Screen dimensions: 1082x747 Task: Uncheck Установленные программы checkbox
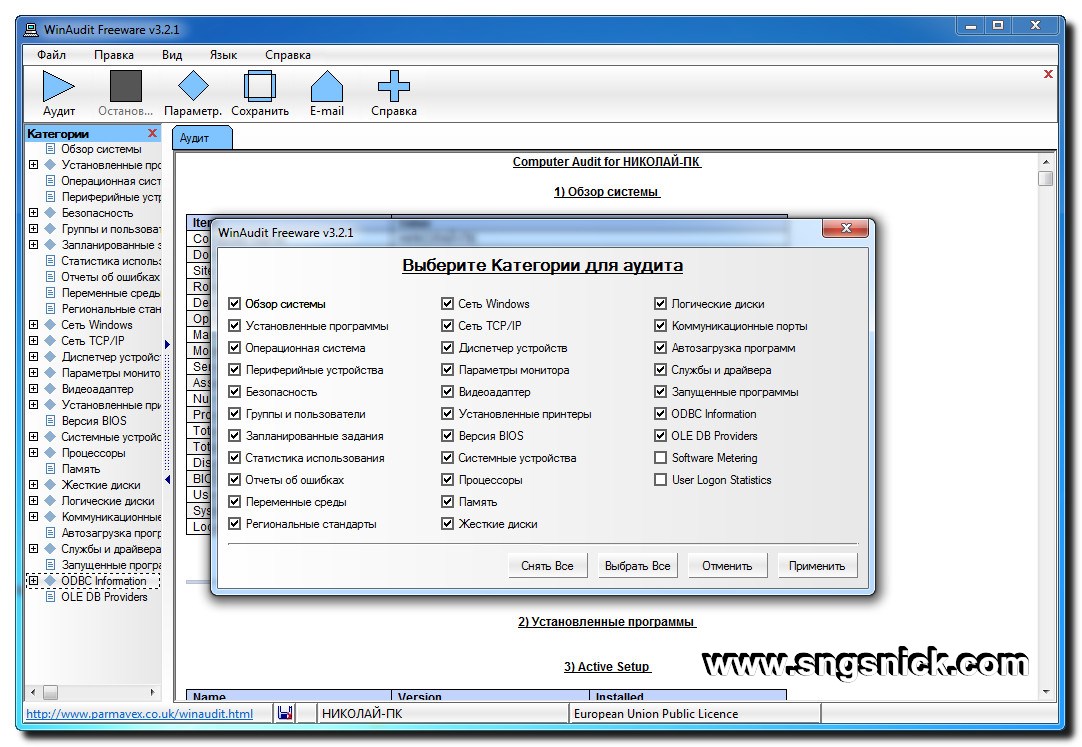point(235,326)
